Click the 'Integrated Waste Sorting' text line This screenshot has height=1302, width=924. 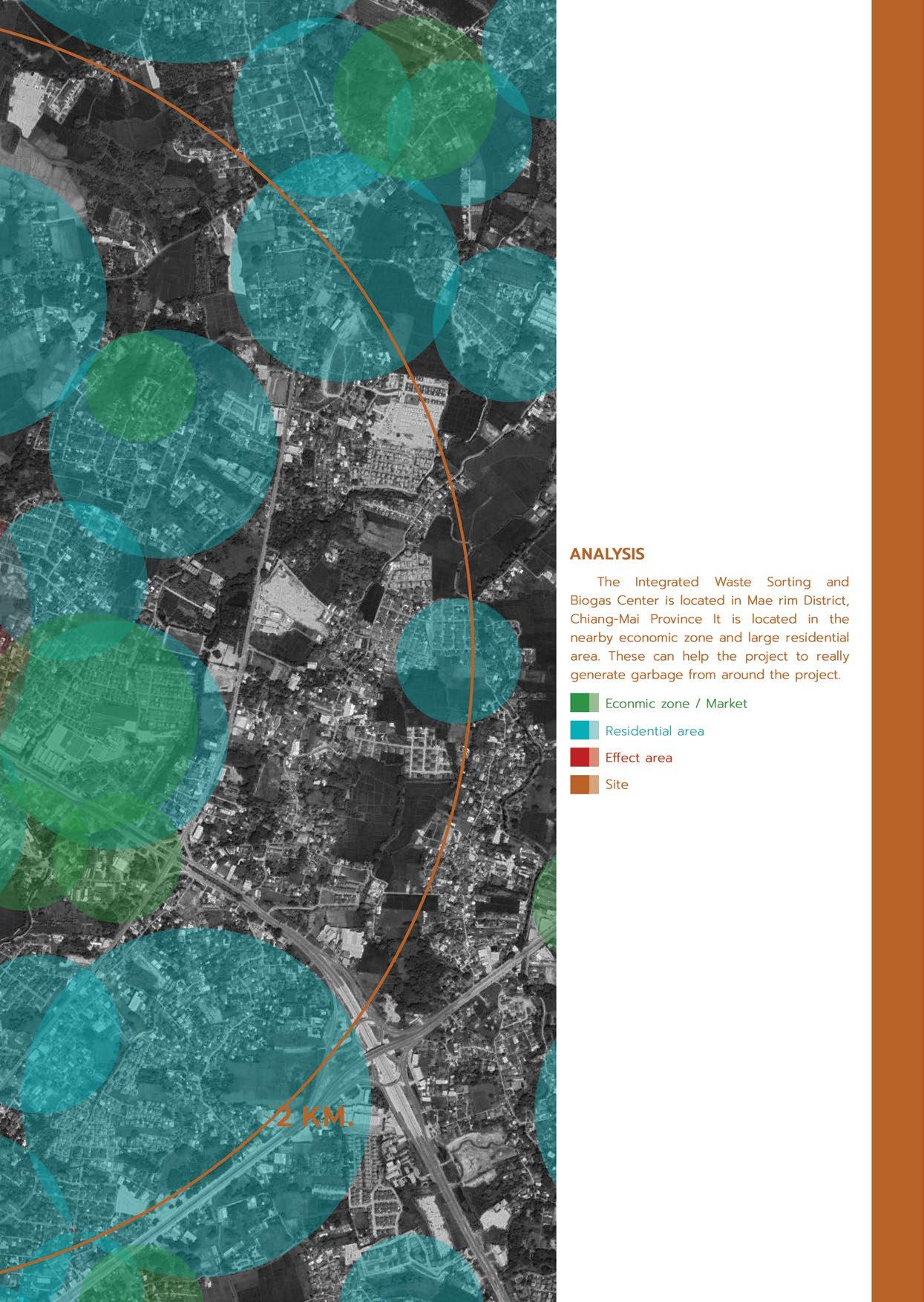tap(723, 582)
